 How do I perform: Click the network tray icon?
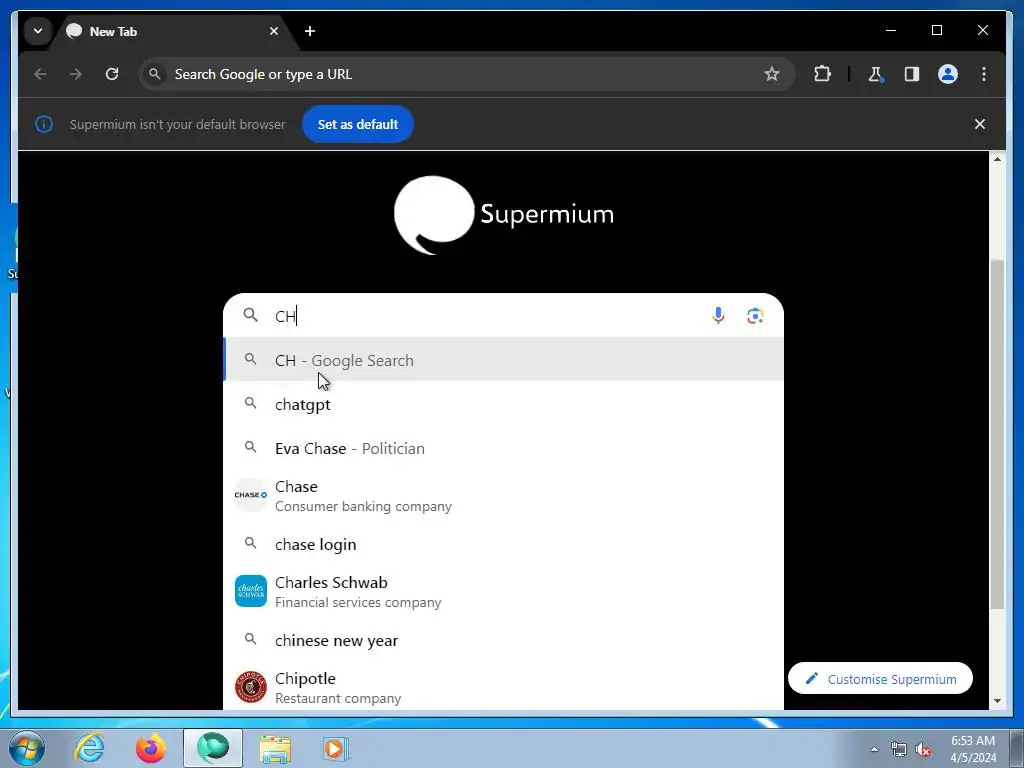(x=899, y=750)
